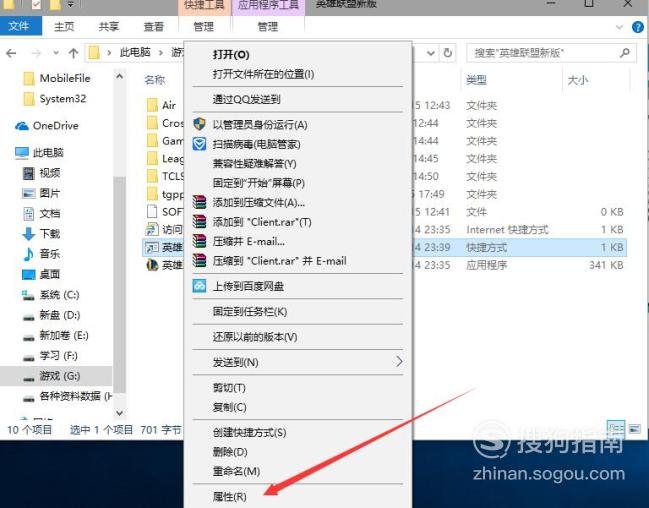Click WinRAR icon beside 添加到压缩文件(A)
The width and height of the screenshot is (649, 508).
pos(200,202)
